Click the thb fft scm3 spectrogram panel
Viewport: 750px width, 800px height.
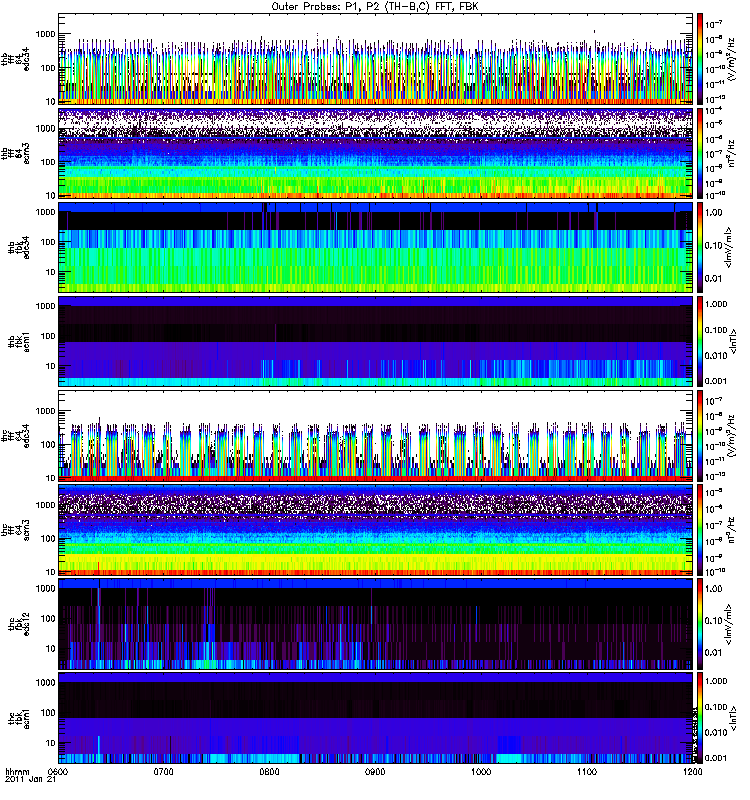tap(376, 153)
